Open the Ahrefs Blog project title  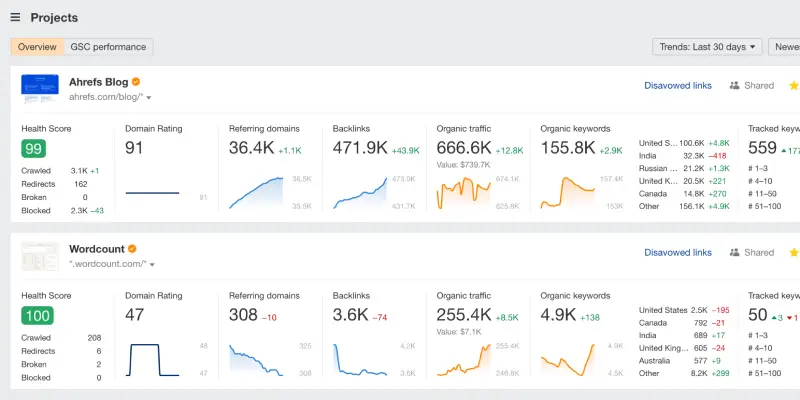[98, 82]
